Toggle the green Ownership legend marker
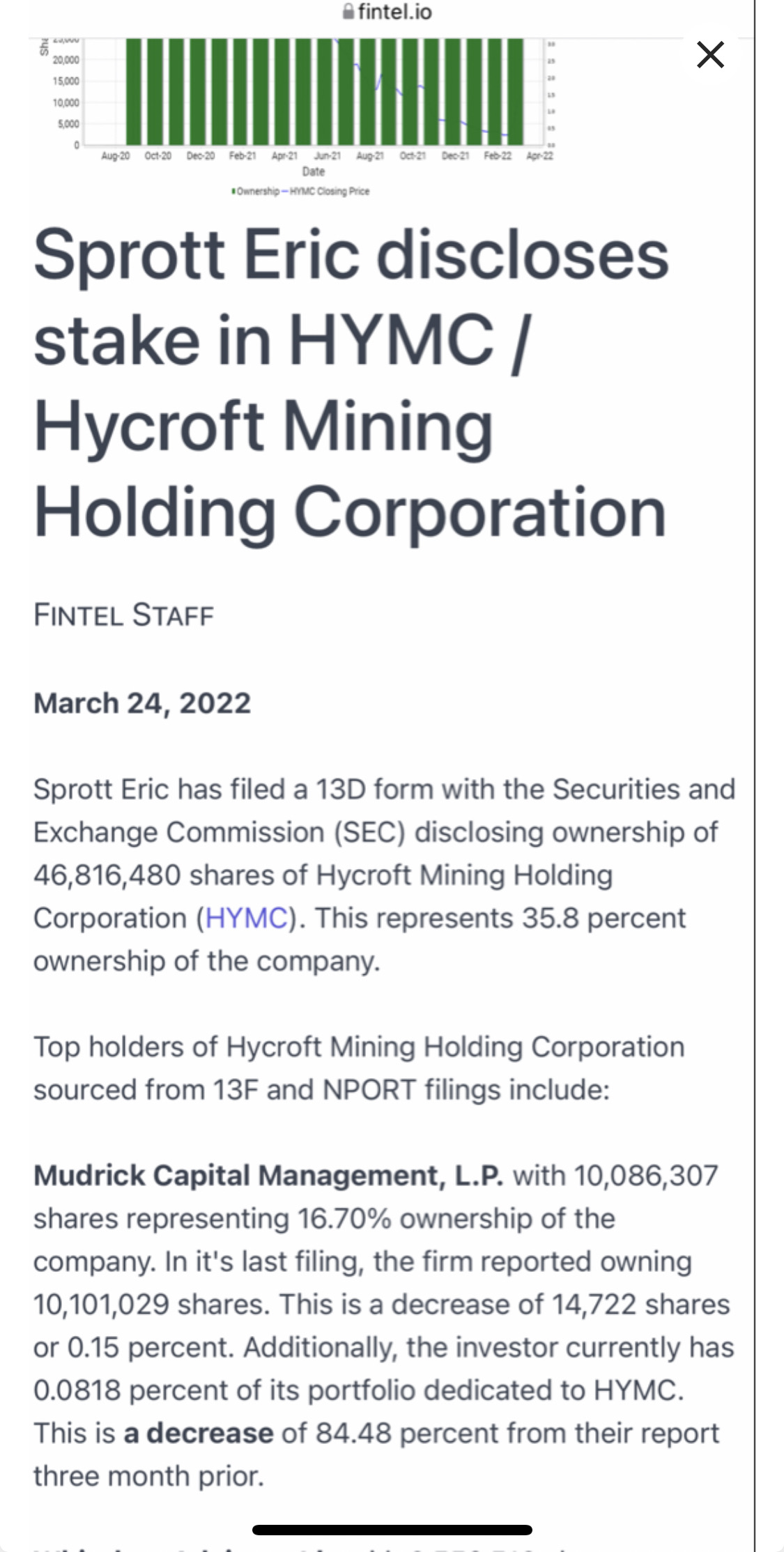The image size is (784, 1552). 234,191
